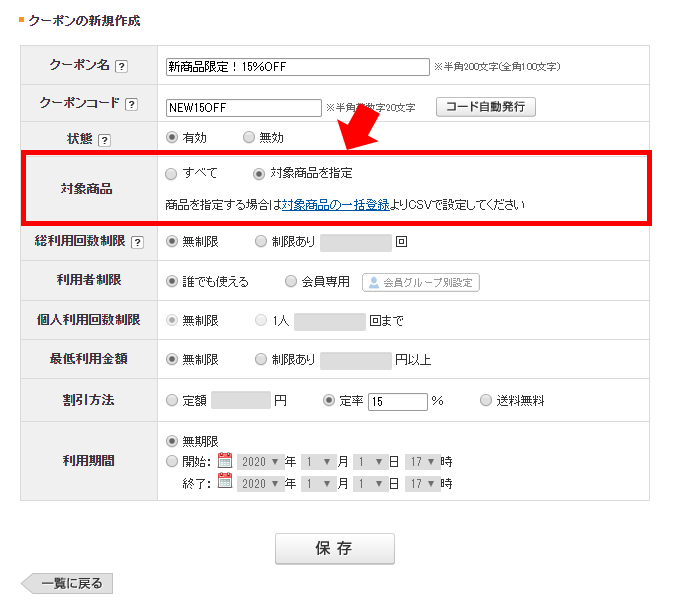Select 制限あり for 総利用回数制限
Image resolution: width=673 pixels, height=605 pixels.
point(261,241)
